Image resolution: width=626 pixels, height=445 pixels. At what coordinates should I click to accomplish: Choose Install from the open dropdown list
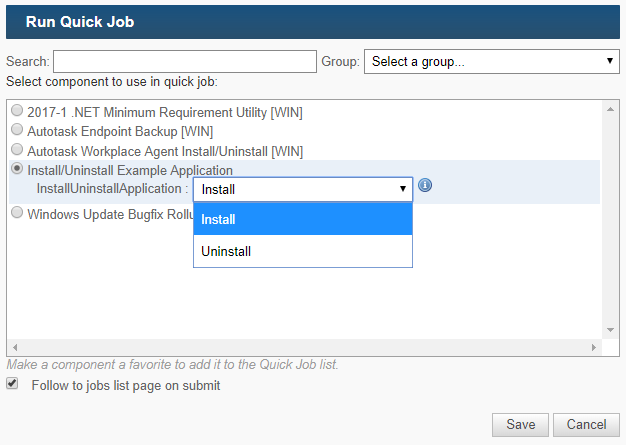click(303, 219)
